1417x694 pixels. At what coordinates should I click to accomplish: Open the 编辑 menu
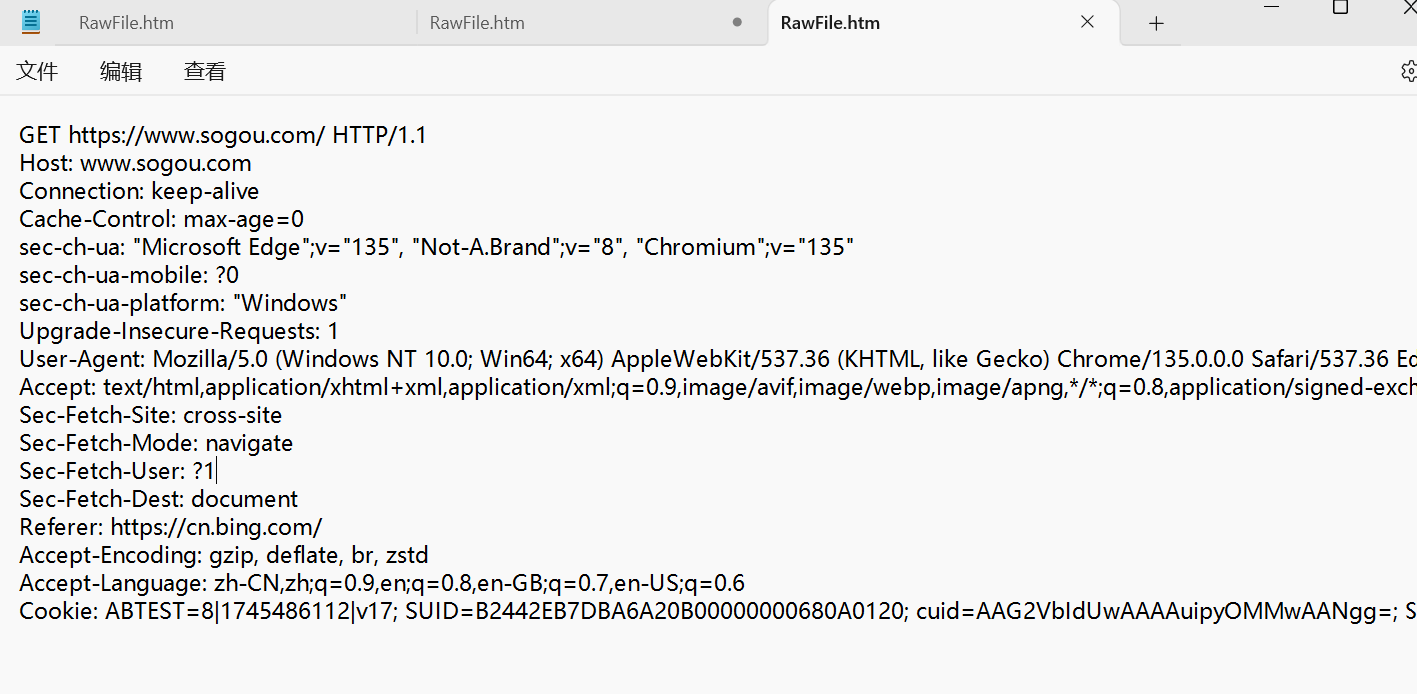[121, 71]
